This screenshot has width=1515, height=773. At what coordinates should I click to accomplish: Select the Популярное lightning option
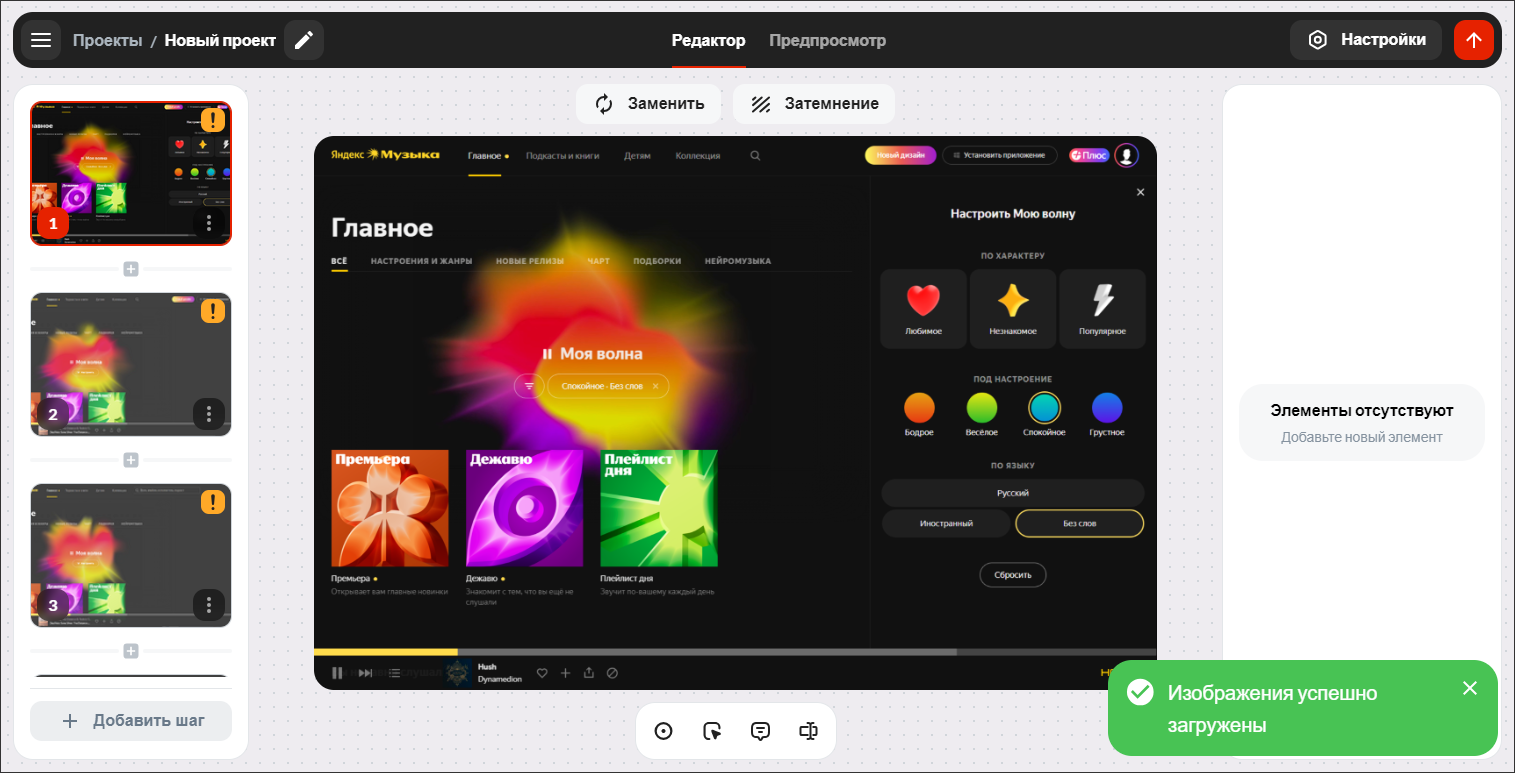coord(1102,309)
